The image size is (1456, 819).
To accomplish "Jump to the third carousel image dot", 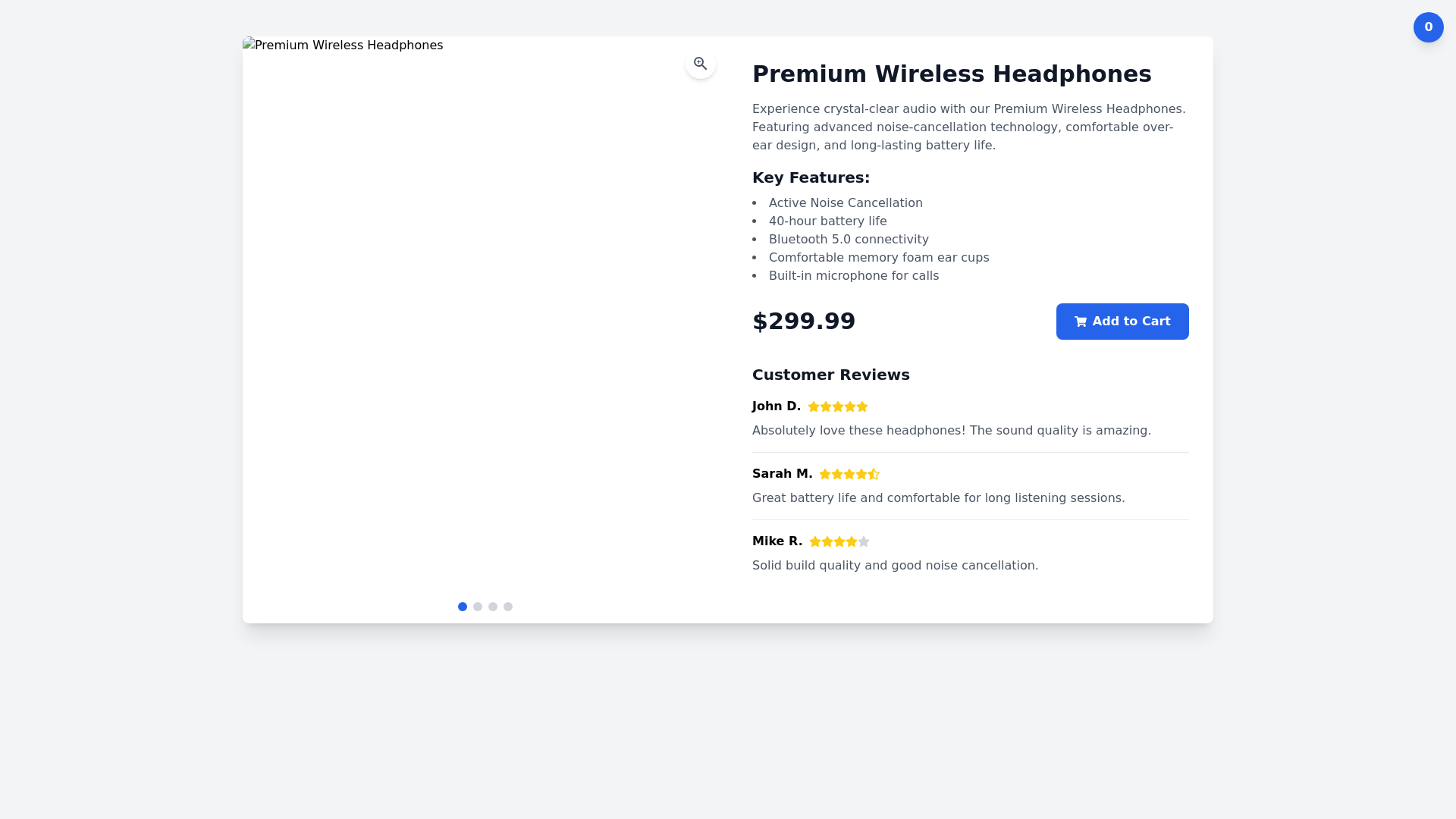I will [x=493, y=607].
